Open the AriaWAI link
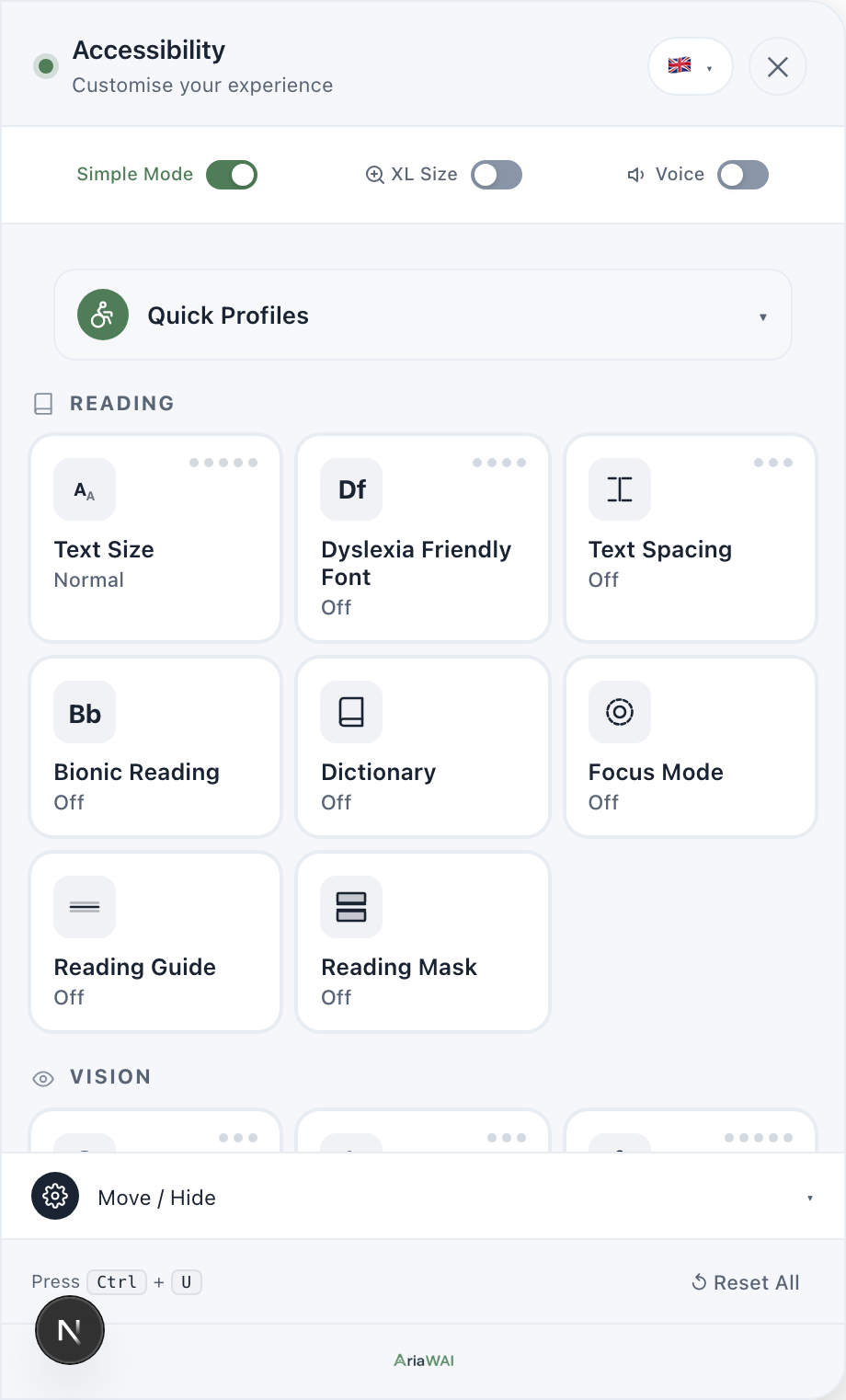This screenshot has width=846, height=1400. (x=424, y=1360)
